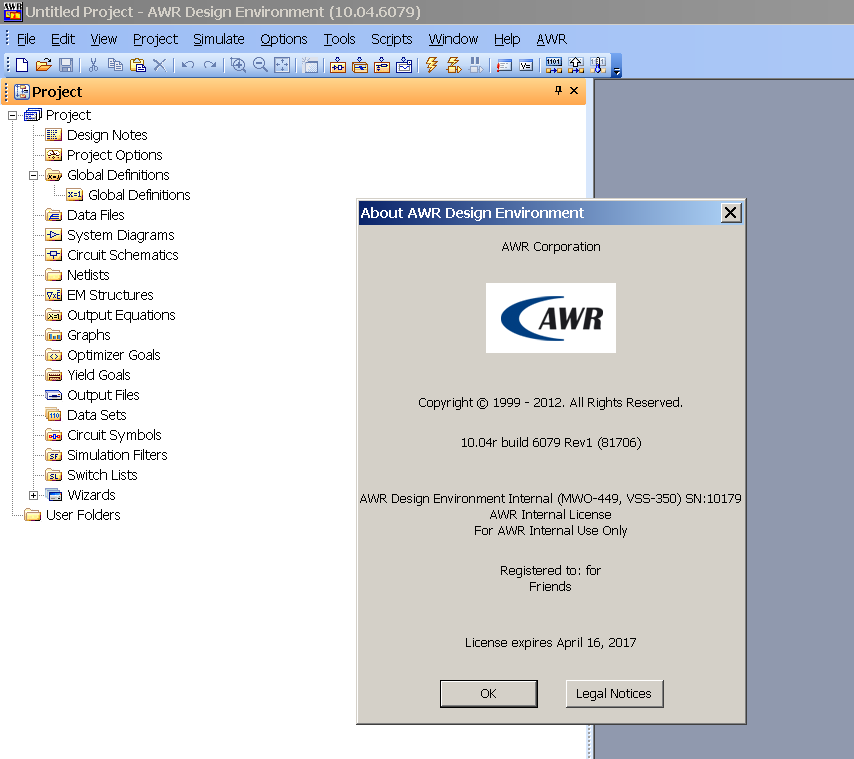
Task: Click OK in the About dialog
Action: coord(489,694)
